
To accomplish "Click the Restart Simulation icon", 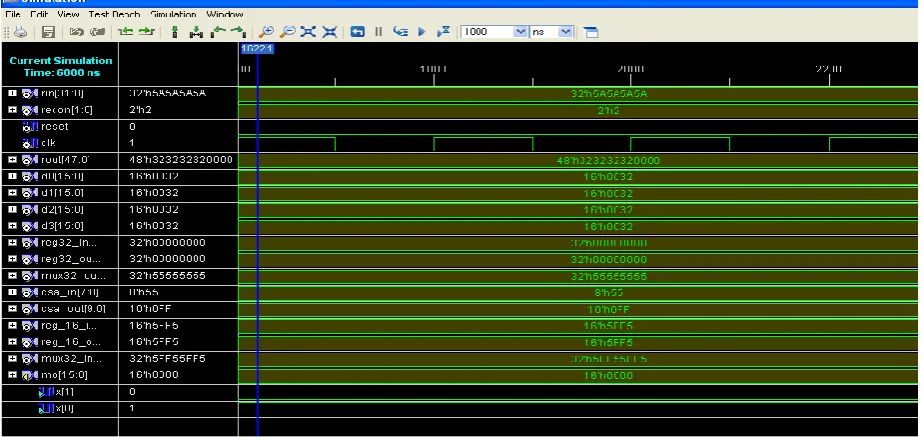I will 357,32.
